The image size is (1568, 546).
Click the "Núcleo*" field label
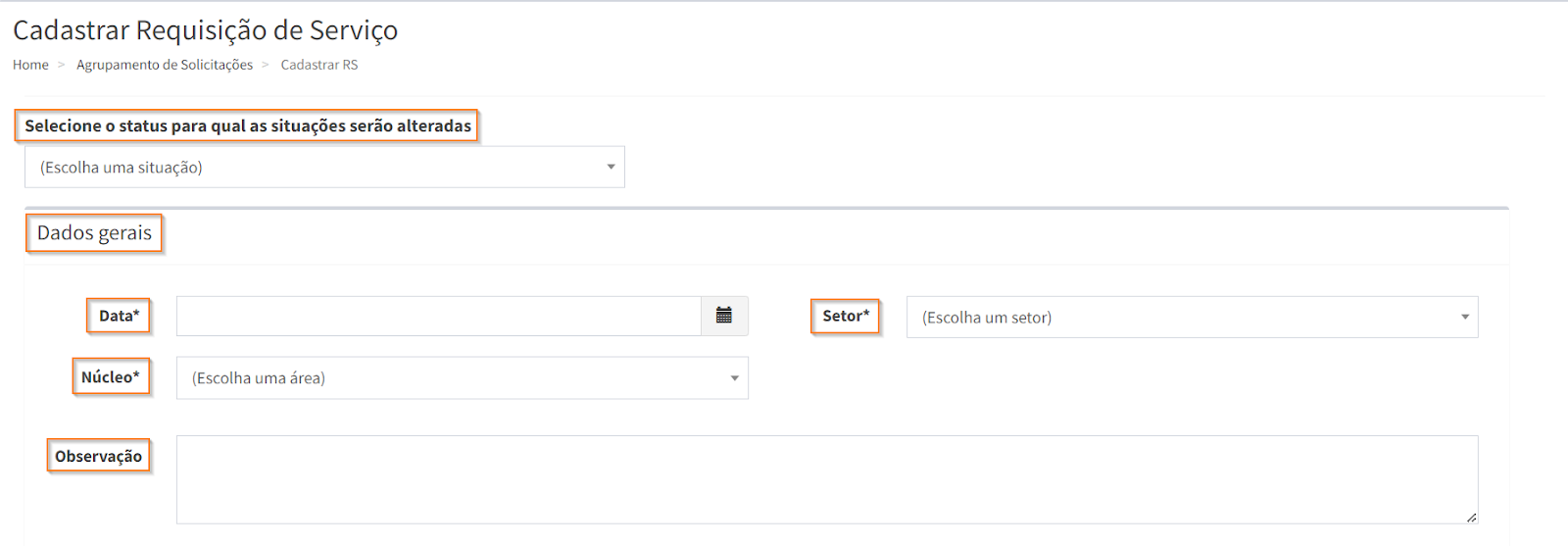pyautogui.click(x=111, y=377)
